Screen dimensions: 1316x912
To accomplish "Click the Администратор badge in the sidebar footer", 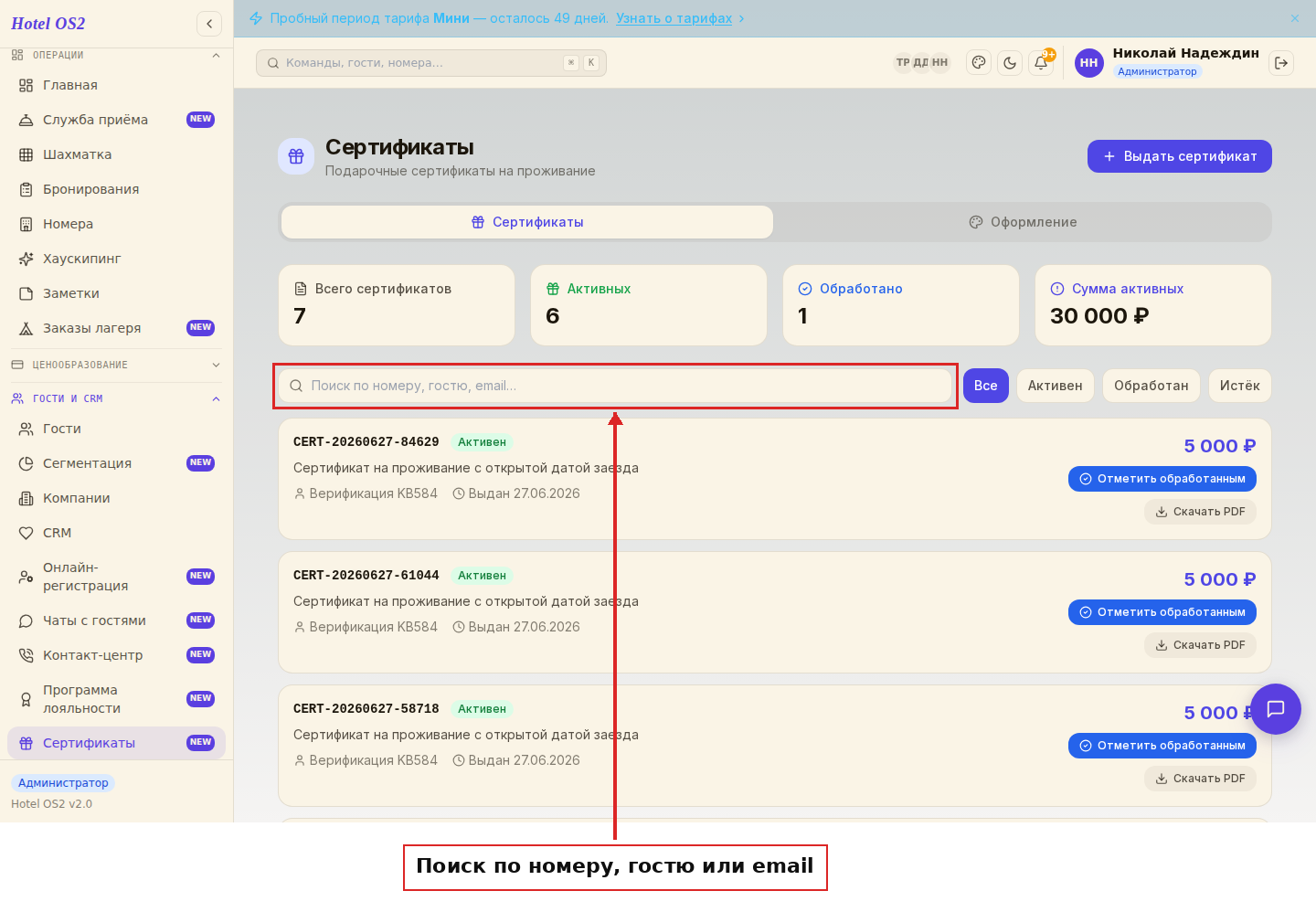I will click(x=63, y=783).
